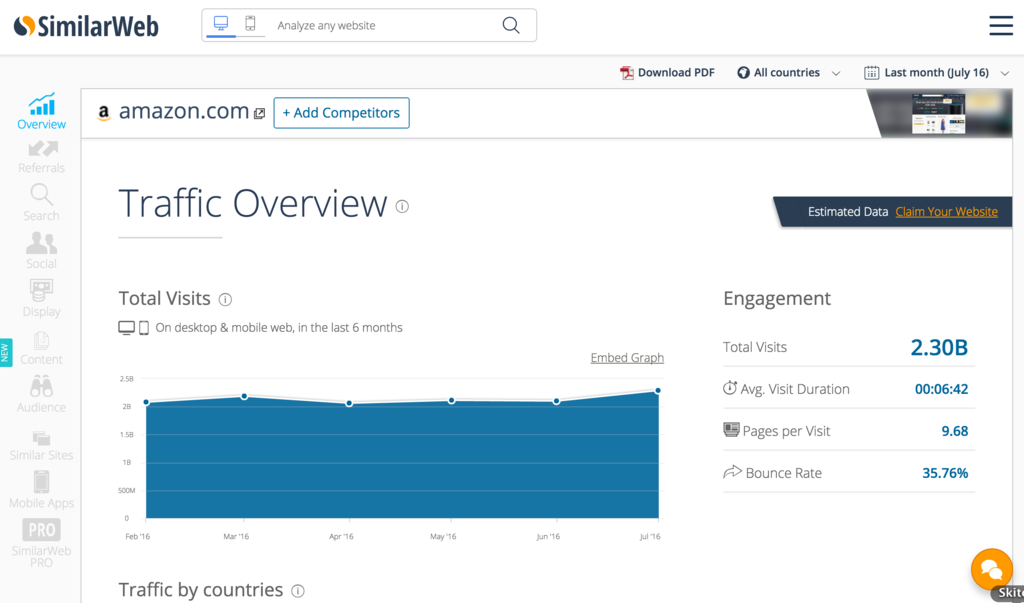Click the info icon next to Total Visits
Image resolution: width=1024 pixels, height=603 pixels.
coord(225,299)
